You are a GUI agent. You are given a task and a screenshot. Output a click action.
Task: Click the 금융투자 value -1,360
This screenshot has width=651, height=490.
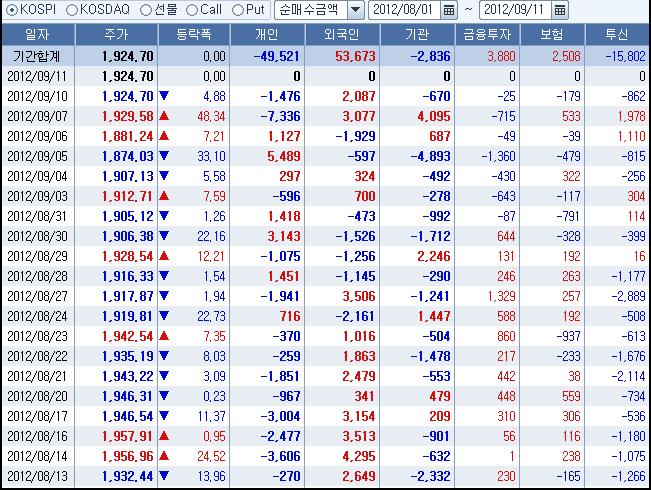click(498, 156)
